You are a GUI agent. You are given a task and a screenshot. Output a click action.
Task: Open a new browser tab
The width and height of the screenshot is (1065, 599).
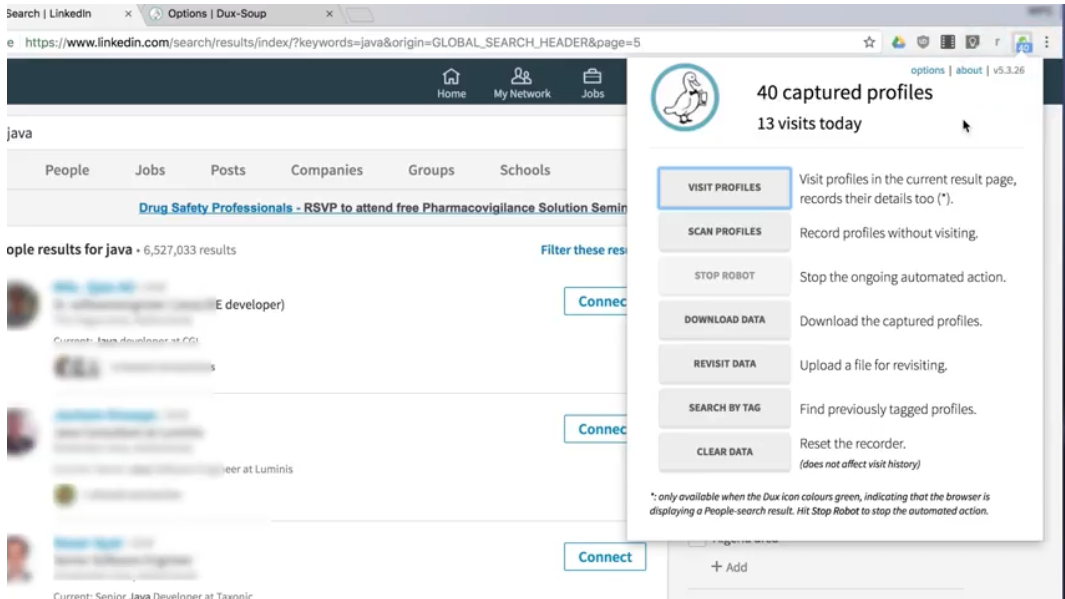pos(360,14)
